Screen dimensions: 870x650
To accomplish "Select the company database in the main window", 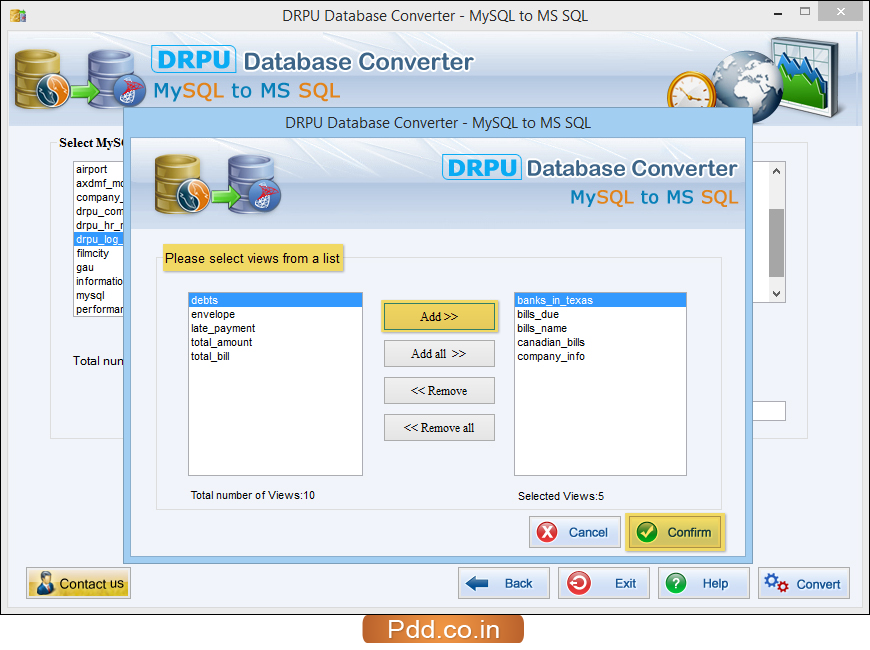I will [x=98, y=197].
